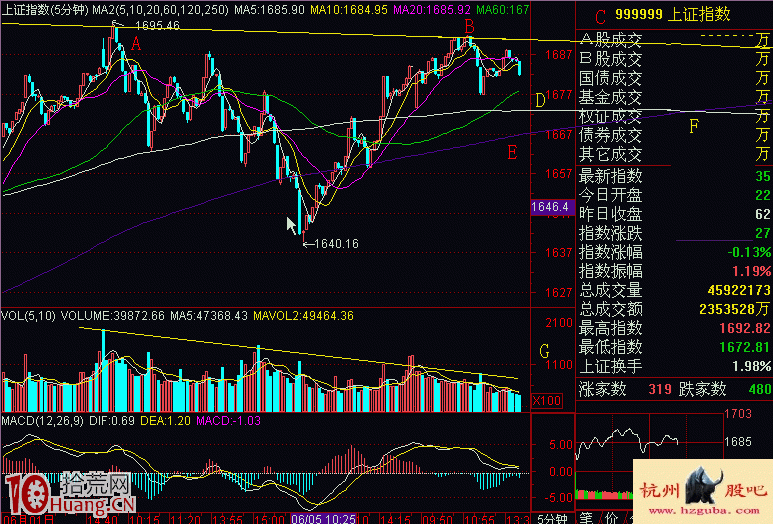
Task: Click the 今日开盘 label
Action: [610, 195]
